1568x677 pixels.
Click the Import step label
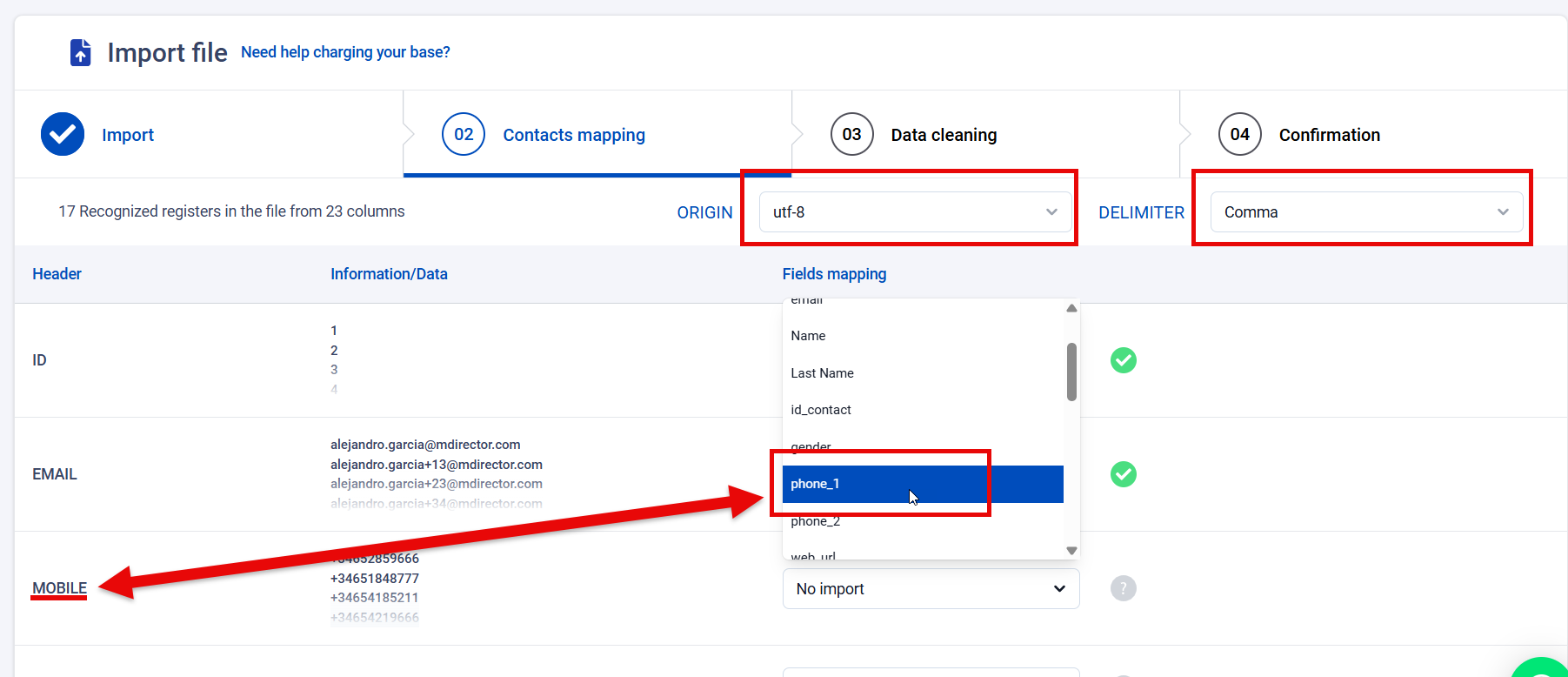pos(128,135)
